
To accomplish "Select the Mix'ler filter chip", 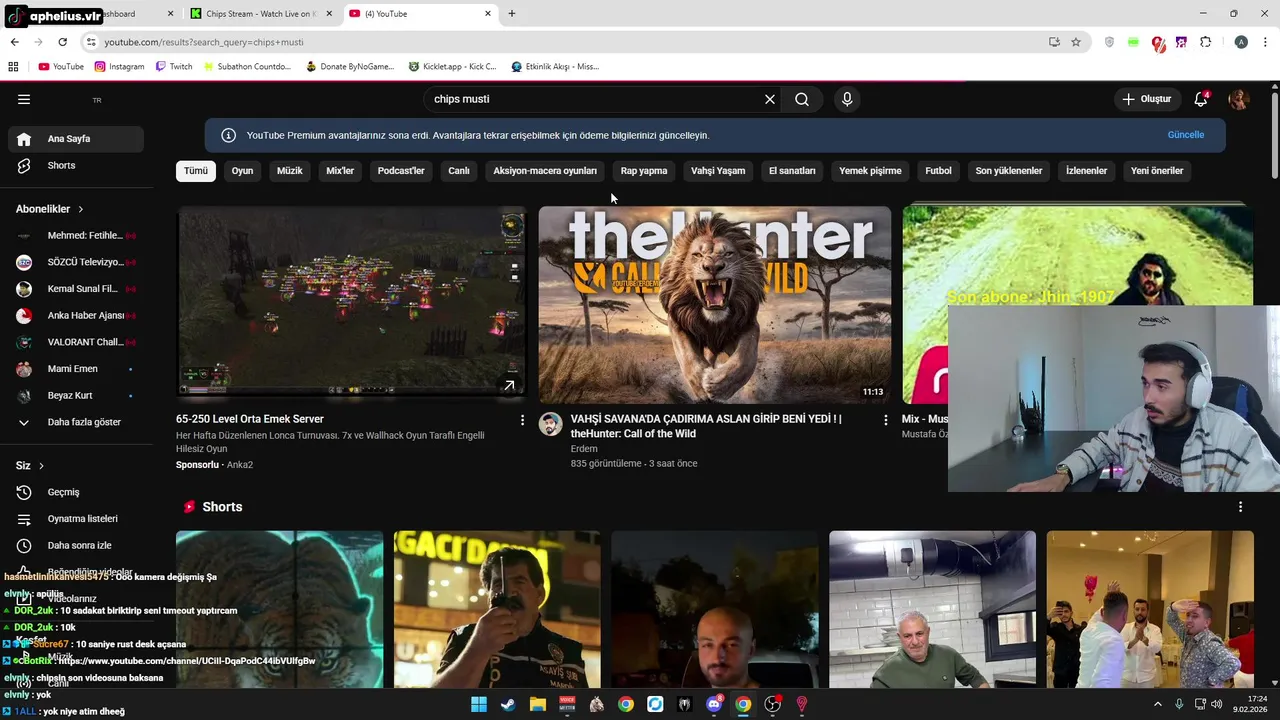I will [x=340, y=171].
